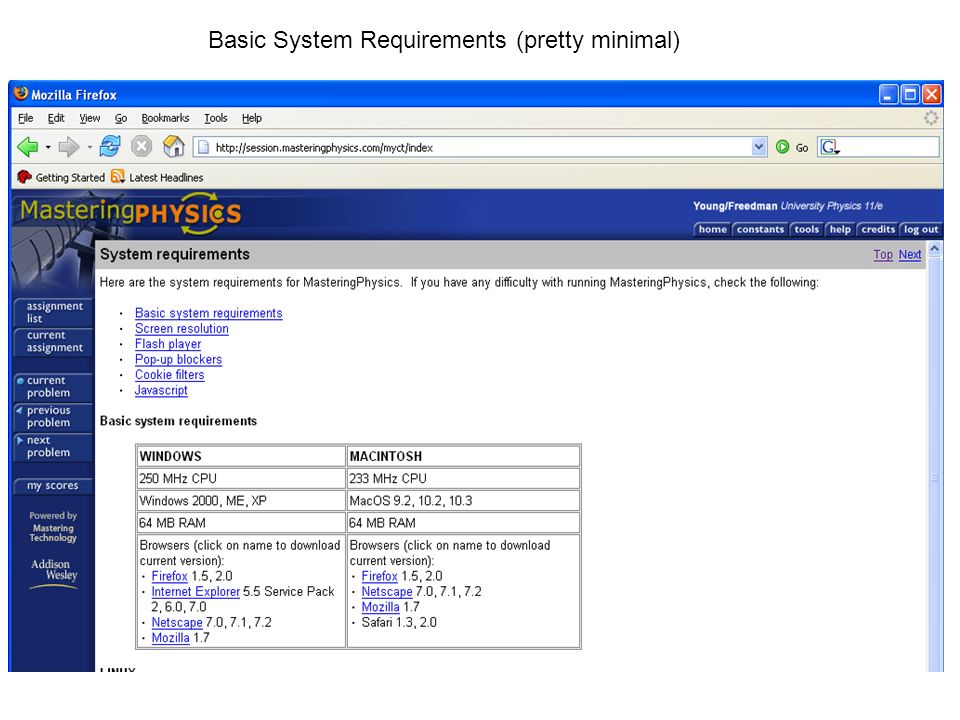Select the home tab in MasteringPhysics

pyautogui.click(x=712, y=230)
